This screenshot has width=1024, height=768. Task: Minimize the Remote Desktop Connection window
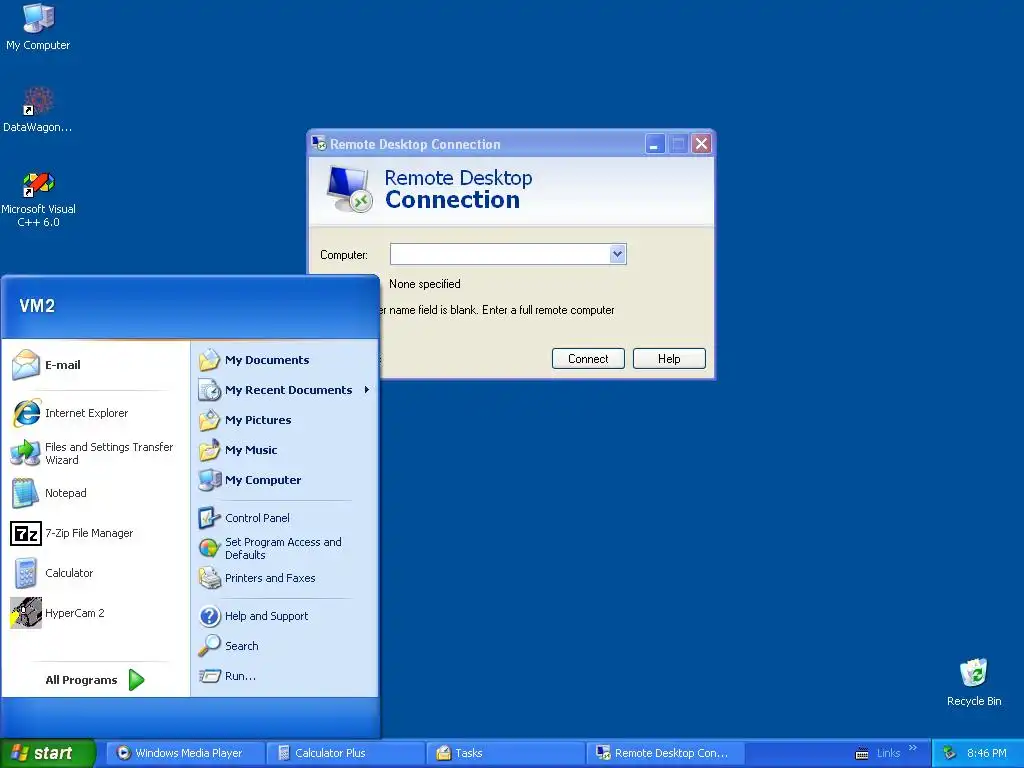654,144
